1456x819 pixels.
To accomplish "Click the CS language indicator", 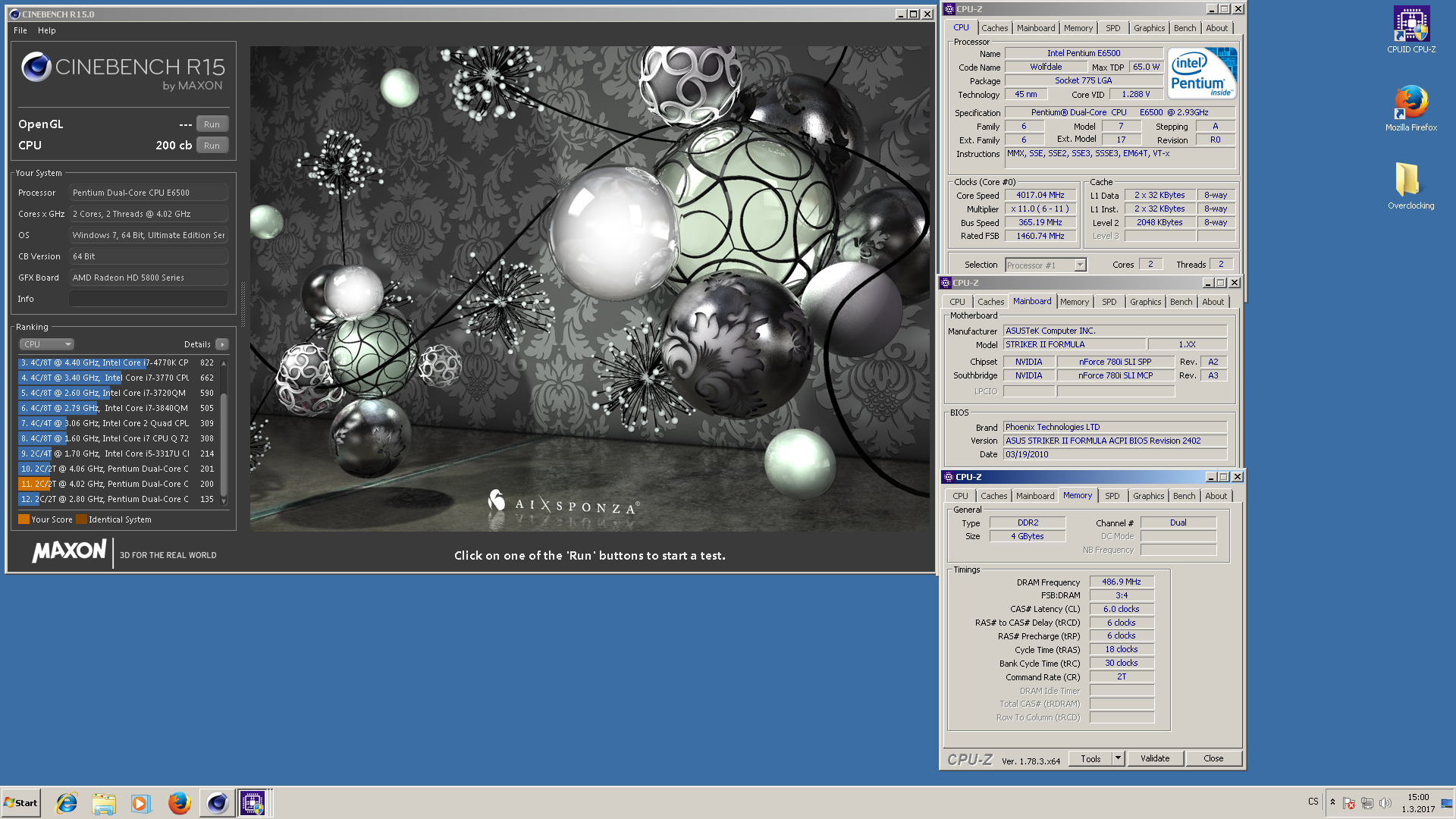I will click(1313, 802).
